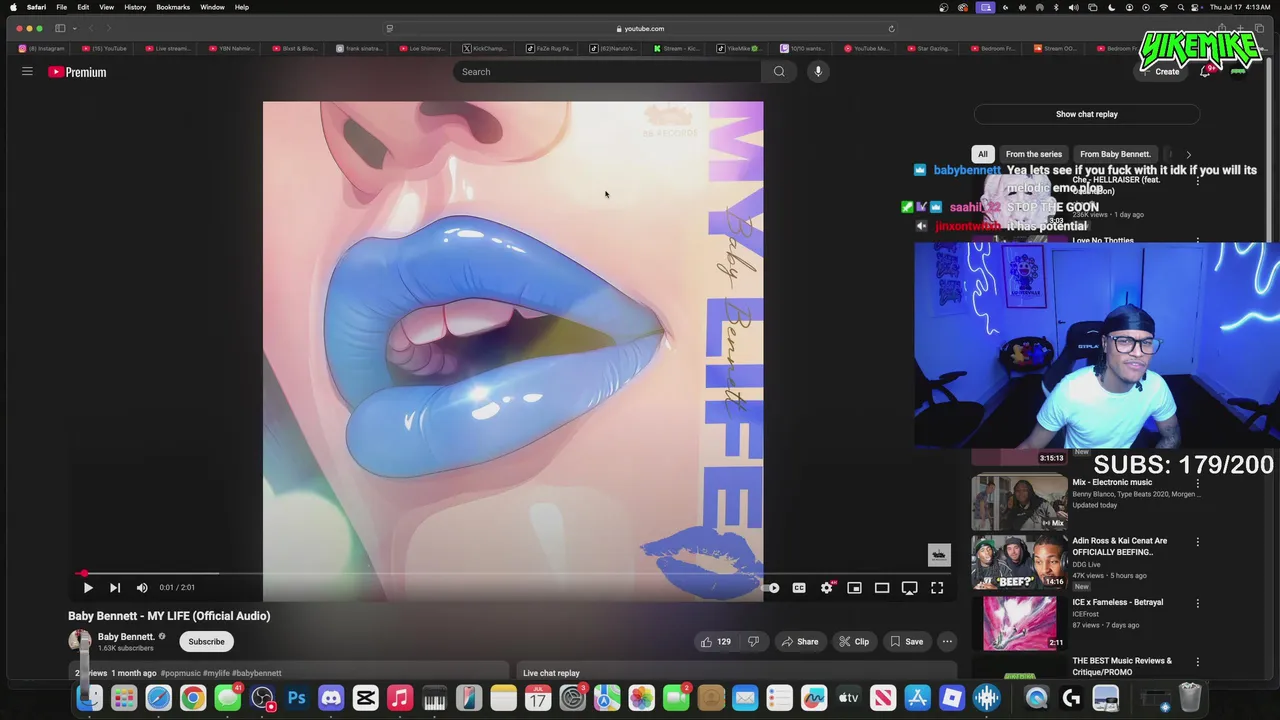
Task: Reload the page in the address bar
Action: coord(891,29)
